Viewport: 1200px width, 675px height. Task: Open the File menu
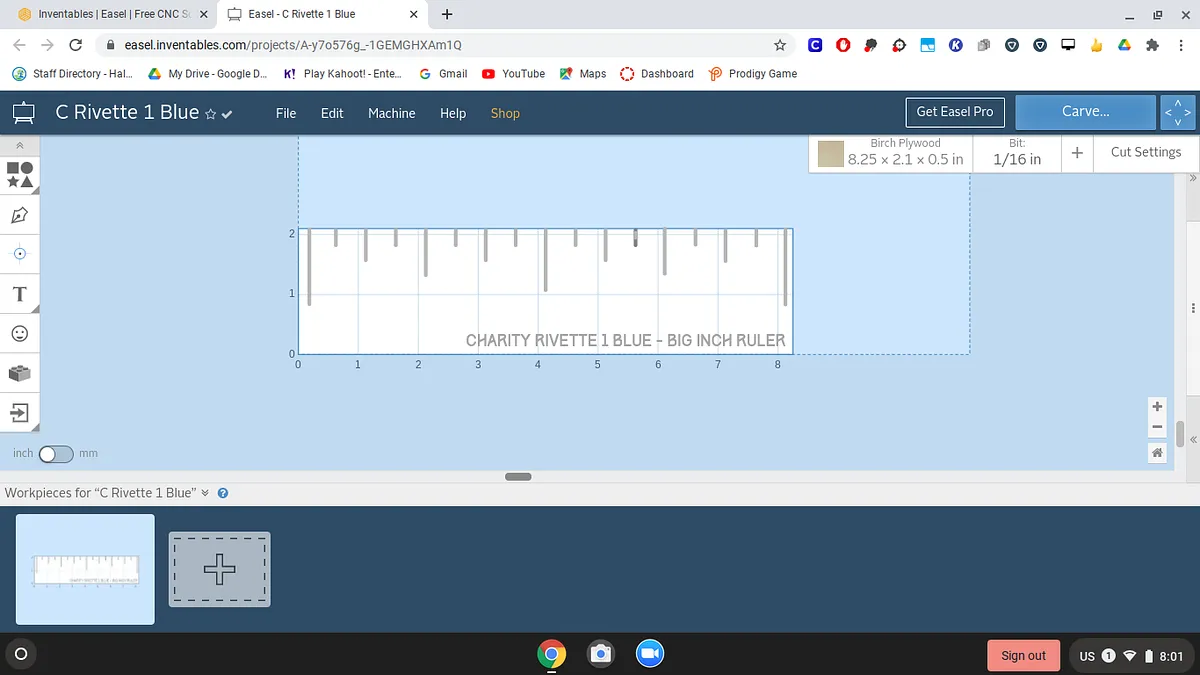coord(286,113)
